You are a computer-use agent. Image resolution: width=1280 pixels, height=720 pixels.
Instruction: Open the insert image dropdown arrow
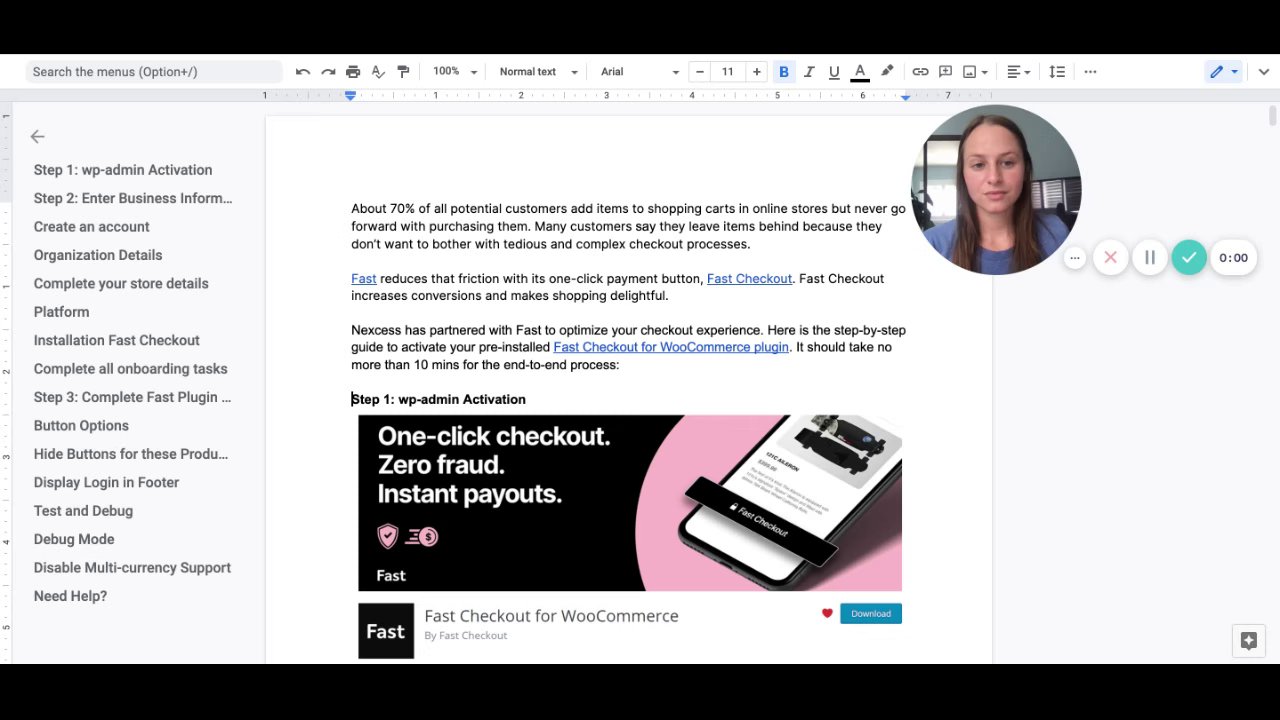pos(985,72)
